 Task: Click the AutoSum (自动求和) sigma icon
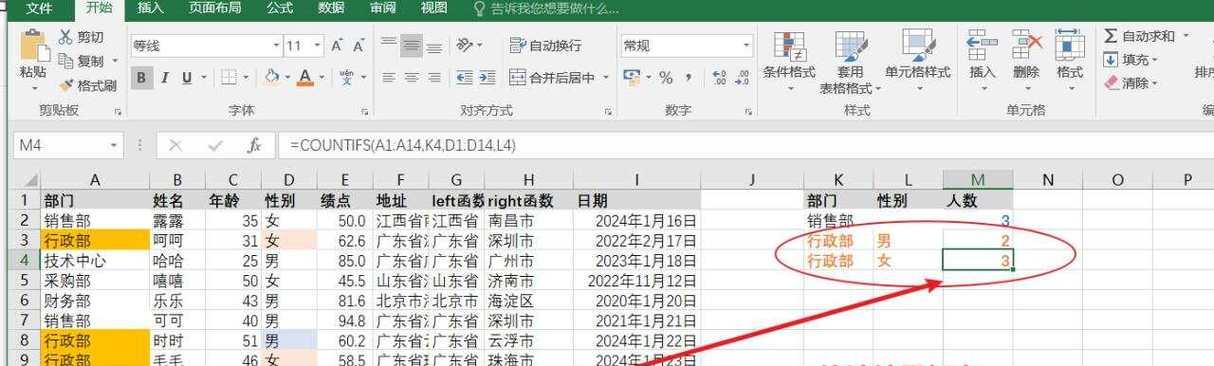[1110, 36]
